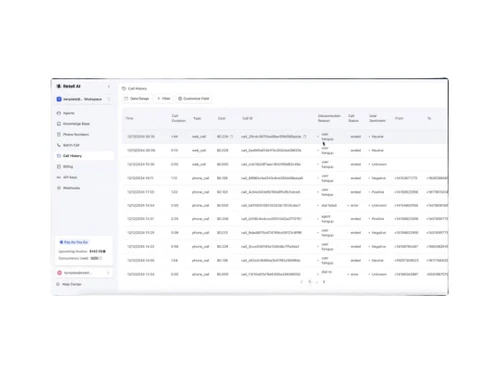Click the User Sentiment column header

tap(377, 118)
